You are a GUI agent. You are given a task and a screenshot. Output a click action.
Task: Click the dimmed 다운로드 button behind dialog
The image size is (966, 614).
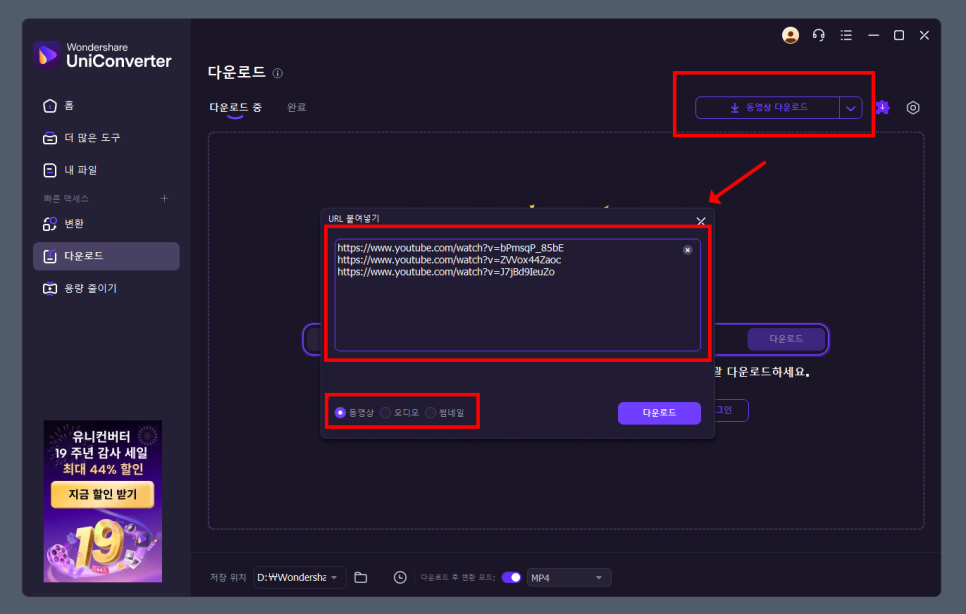pyautogui.click(x=786, y=339)
